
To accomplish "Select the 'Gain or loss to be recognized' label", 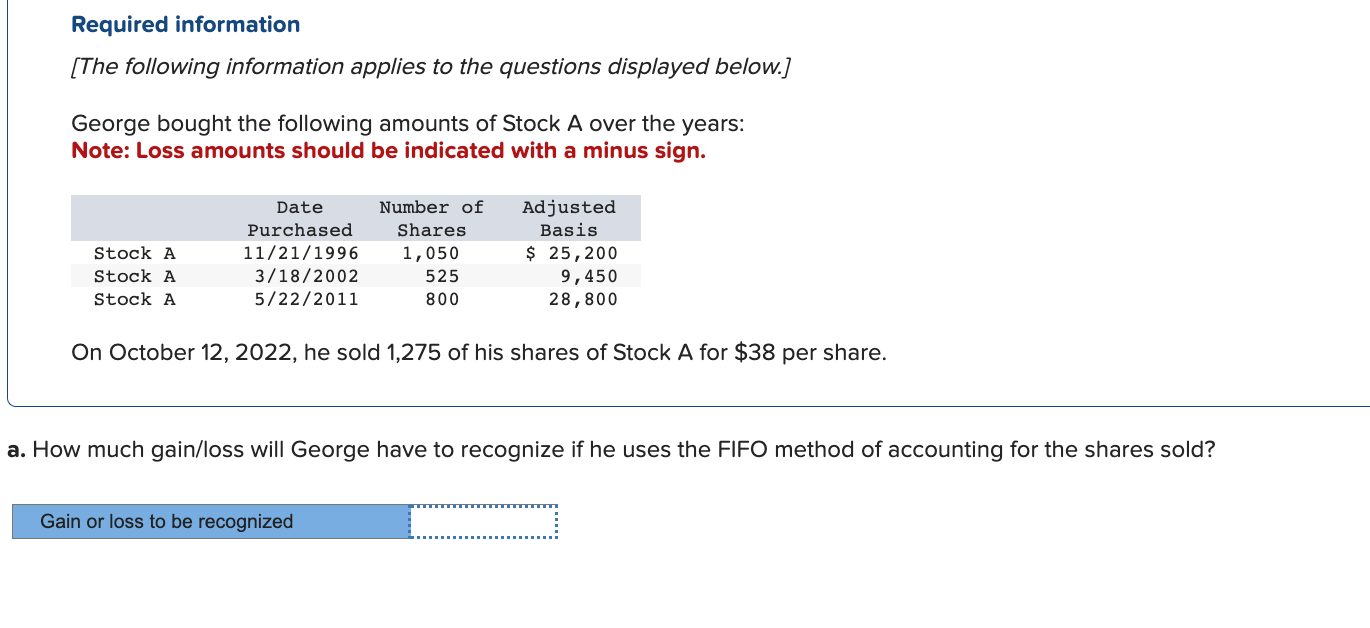I will click(x=165, y=521).
